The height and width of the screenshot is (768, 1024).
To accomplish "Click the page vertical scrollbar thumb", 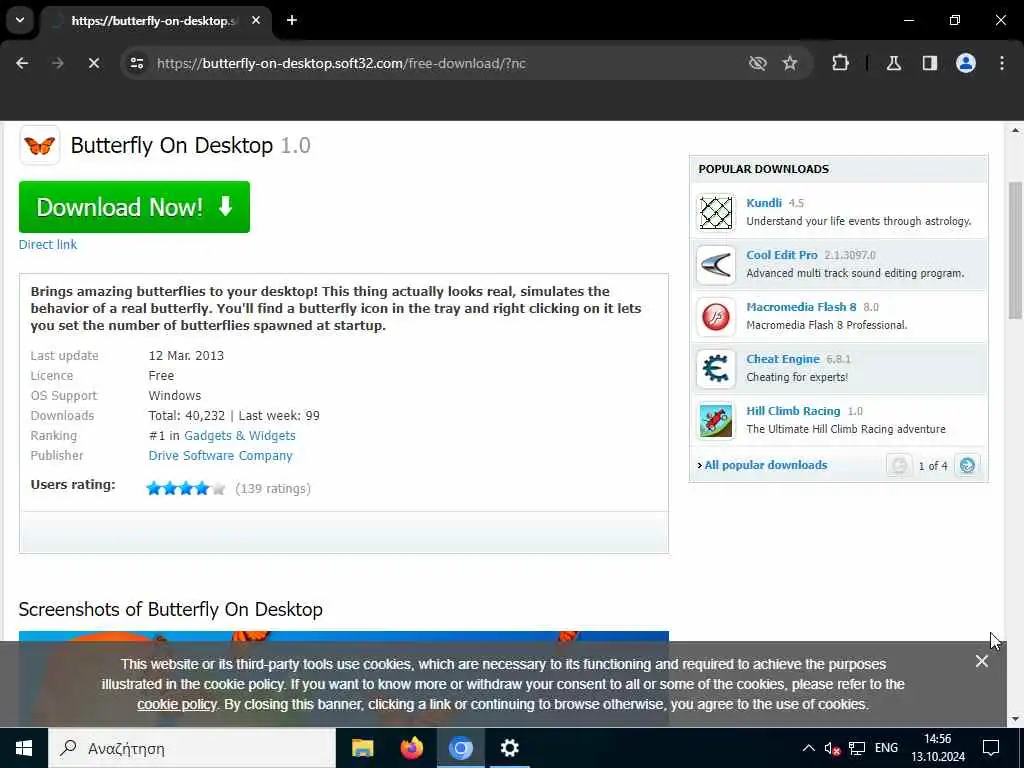I will tap(1016, 249).
